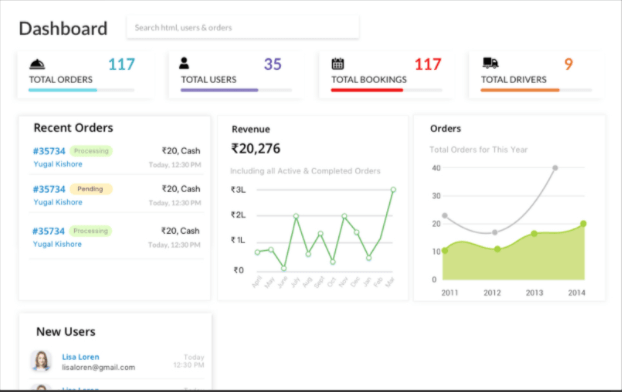Click the Total Orders progress bar
The height and width of the screenshot is (392, 622).
(81, 90)
